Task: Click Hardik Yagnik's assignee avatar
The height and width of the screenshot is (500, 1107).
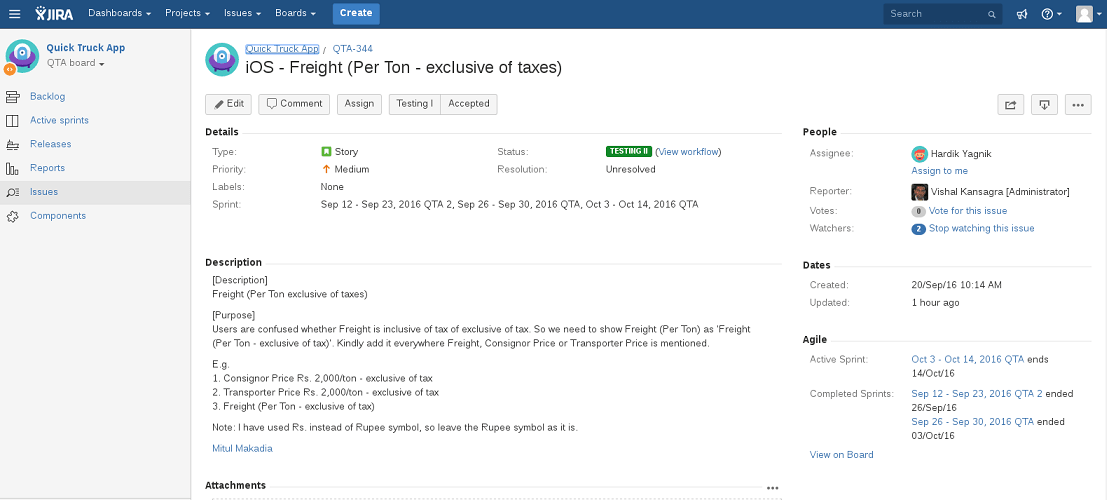Action: (x=919, y=154)
